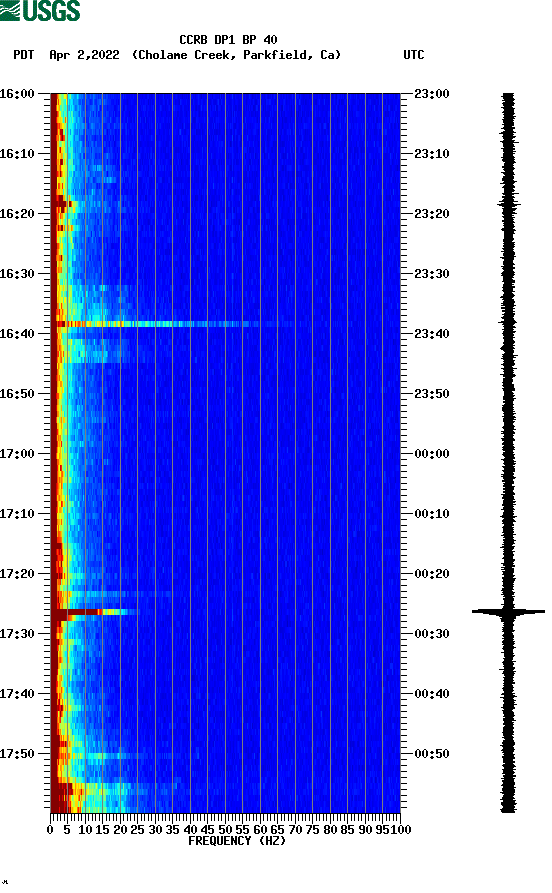The image size is (552, 893).
Task: Click the 'UTC' timezone label
Action: point(414,55)
